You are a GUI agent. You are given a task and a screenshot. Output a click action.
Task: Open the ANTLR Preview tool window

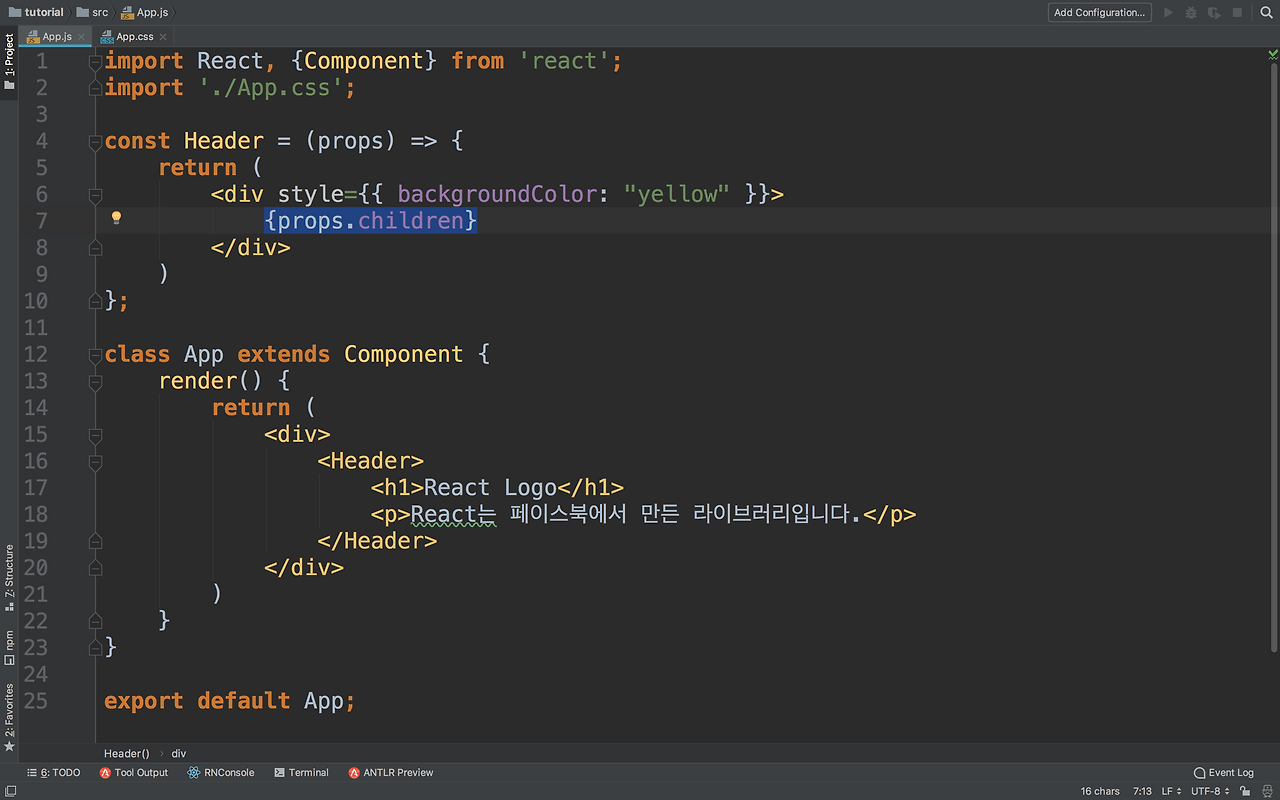[391, 773]
